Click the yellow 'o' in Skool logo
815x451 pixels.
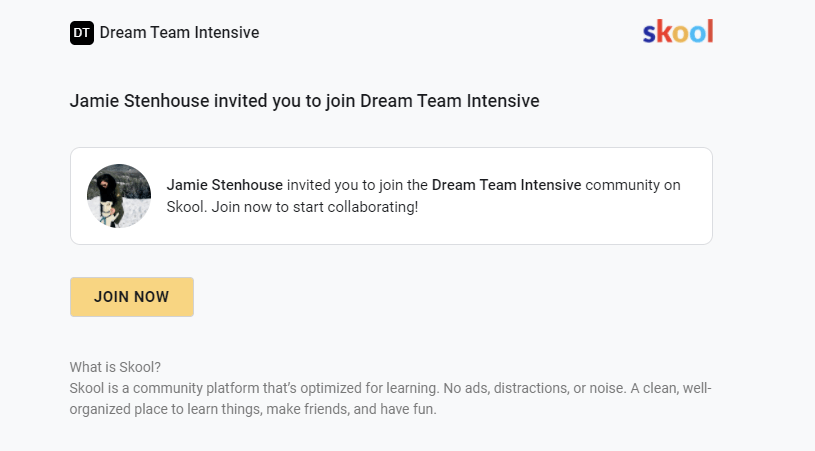tap(681, 34)
